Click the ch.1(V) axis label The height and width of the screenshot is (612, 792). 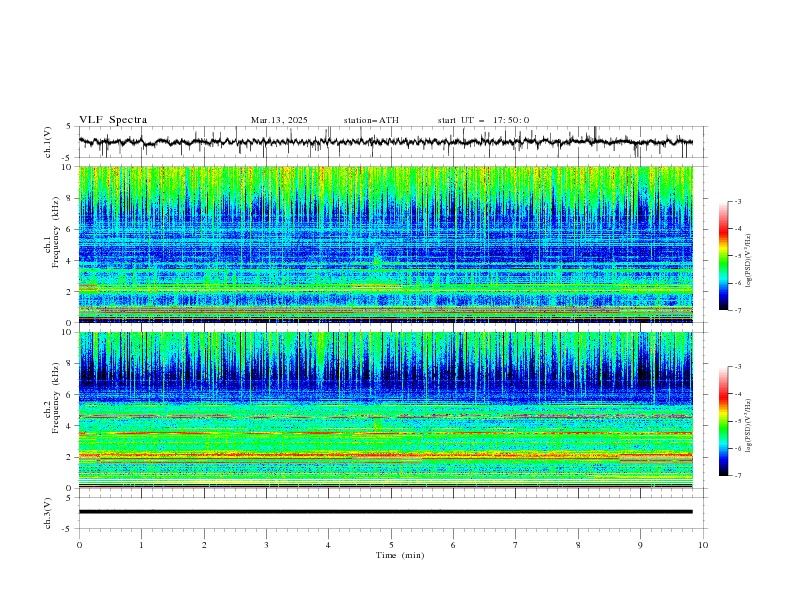pyautogui.click(x=48, y=142)
